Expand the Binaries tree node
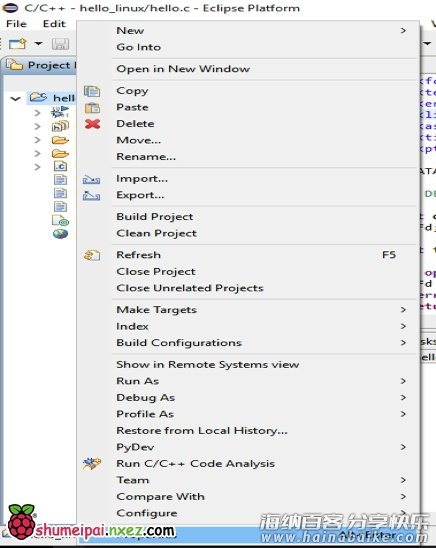The image size is (436, 548). [37, 113]
